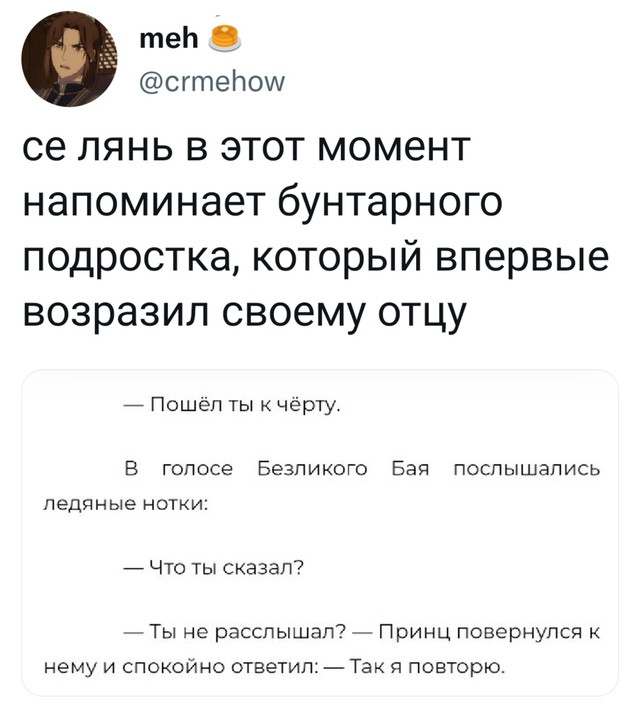Click the pancake emoji next to meh
This screenshot has height=709, width=640.
(224, 38)
